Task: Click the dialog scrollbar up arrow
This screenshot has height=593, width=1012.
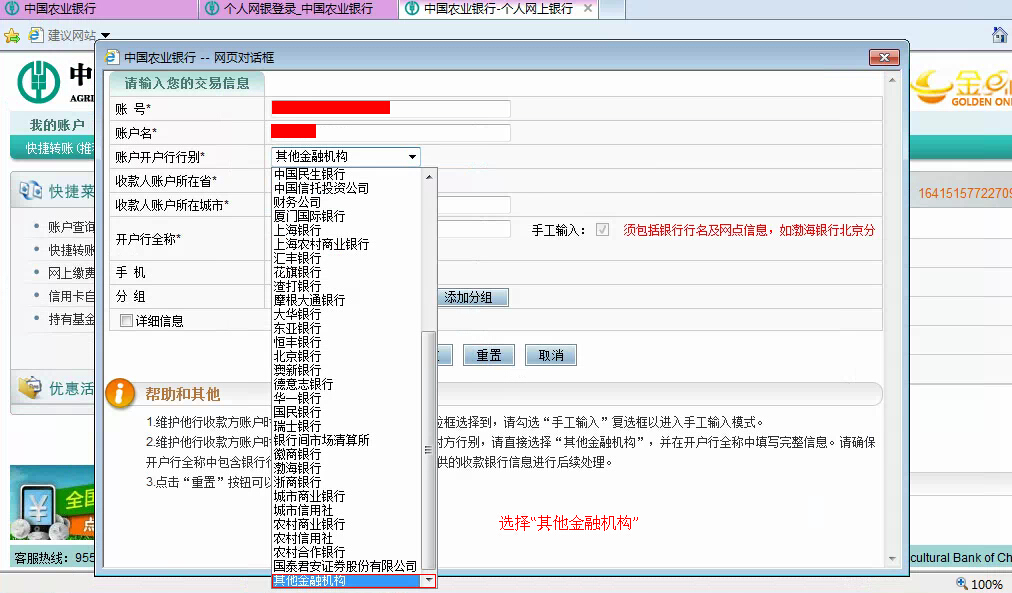Action: click(x=892, y=80)
